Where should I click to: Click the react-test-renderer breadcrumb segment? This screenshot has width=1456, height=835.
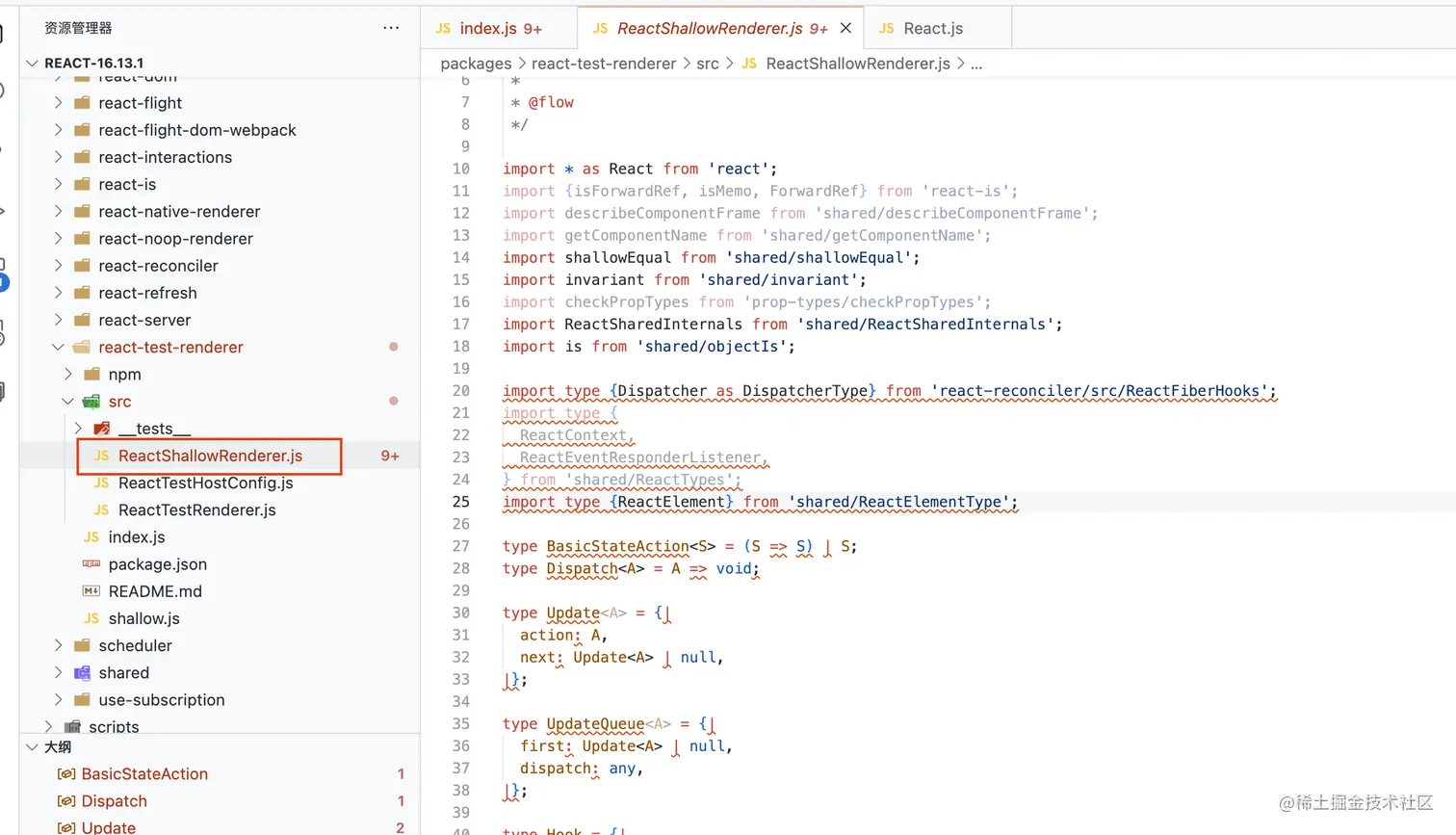tap(604, 64)
